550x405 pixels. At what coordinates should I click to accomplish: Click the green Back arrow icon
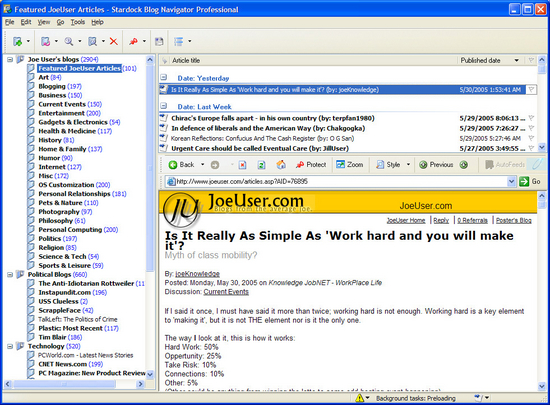pos(173,165)
